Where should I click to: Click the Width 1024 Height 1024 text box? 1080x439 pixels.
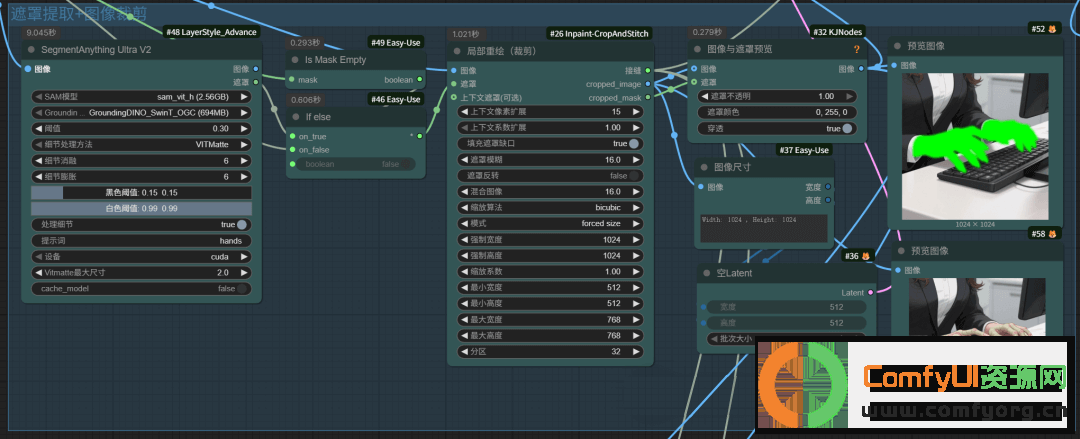click(x=764, y=228)
